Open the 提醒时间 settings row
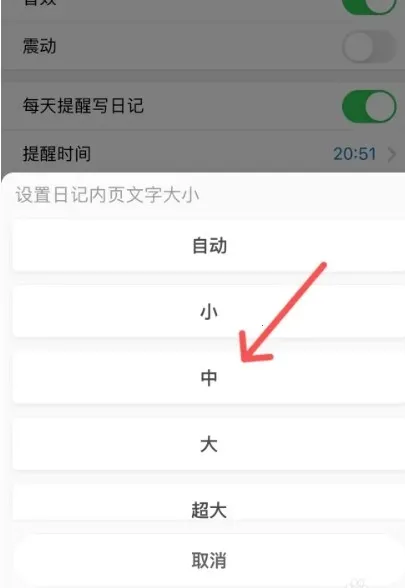 click(202, 154)
